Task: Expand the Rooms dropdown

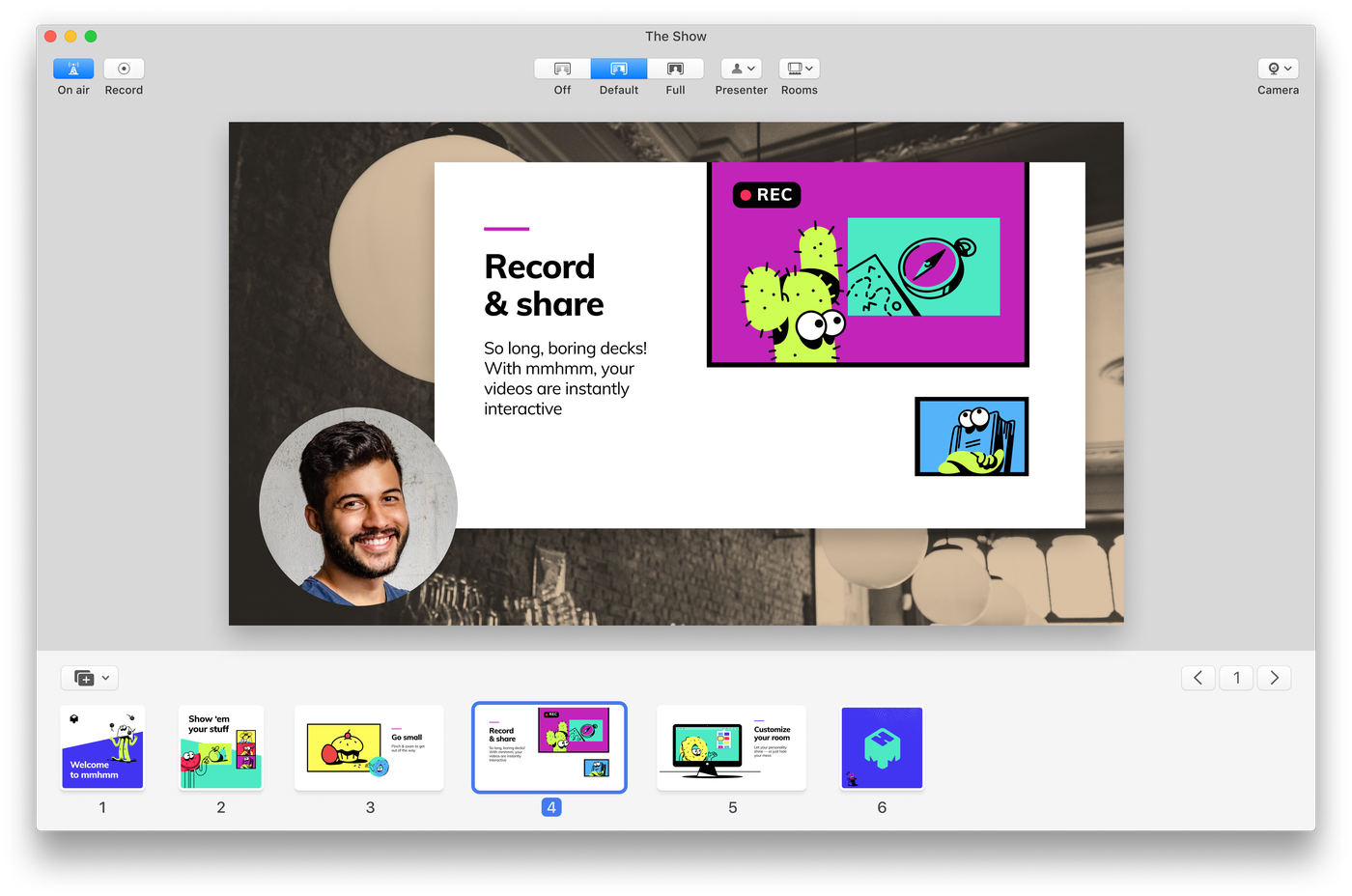Action: point(799,69)
